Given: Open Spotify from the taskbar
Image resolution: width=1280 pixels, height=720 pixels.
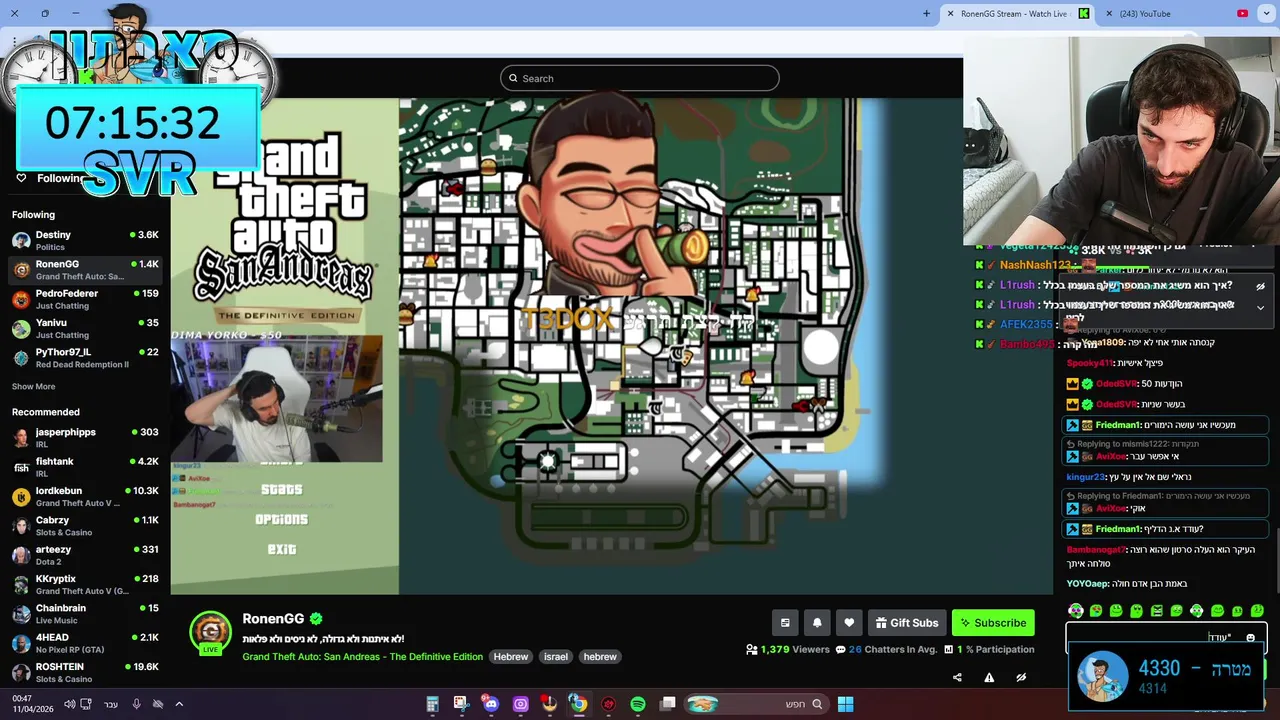Looking at the screenshot, I should click(x=638, y=704).
